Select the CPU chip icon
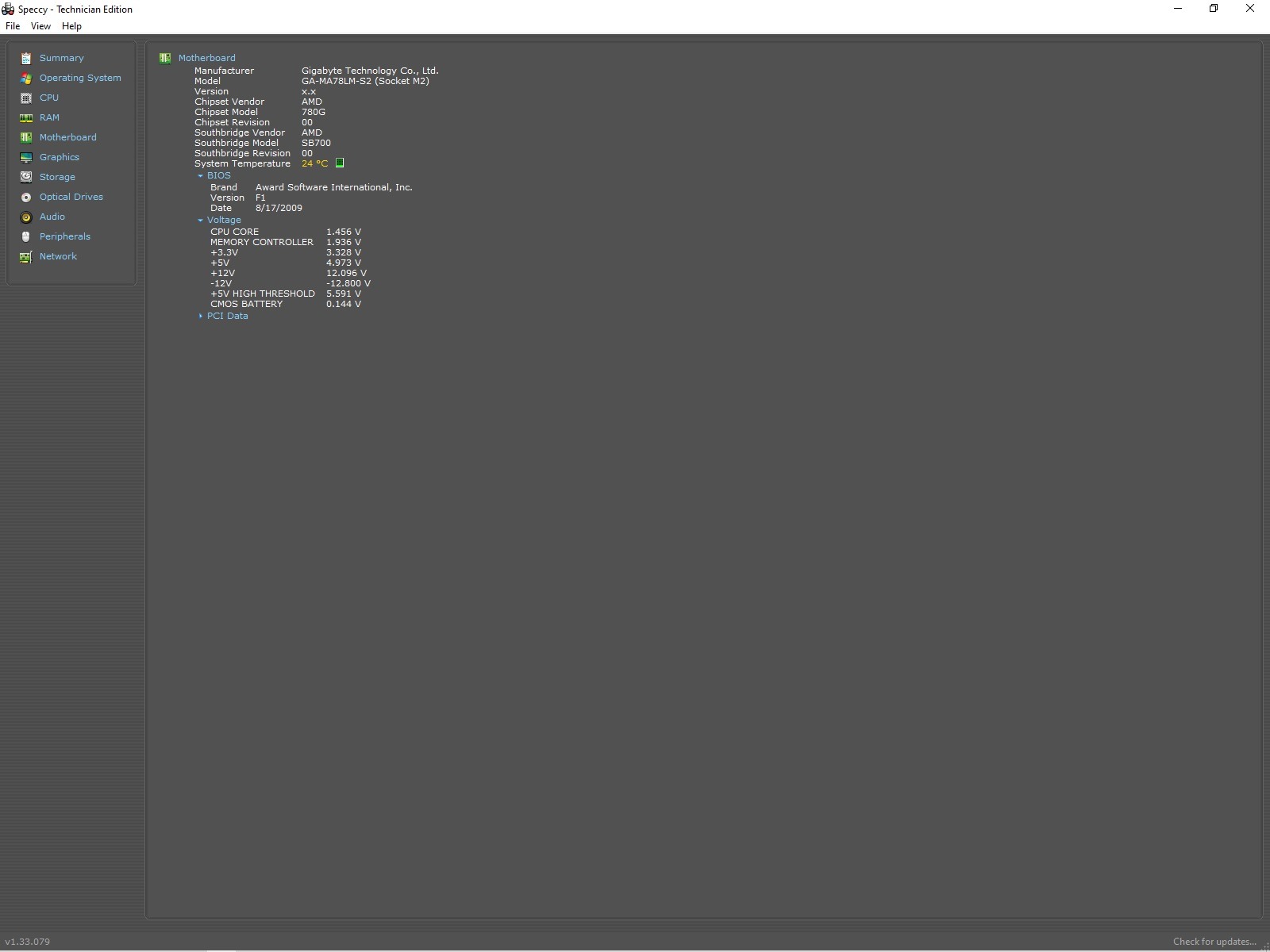This screenshot has height=952, width=1270. [x=26, y=98]
